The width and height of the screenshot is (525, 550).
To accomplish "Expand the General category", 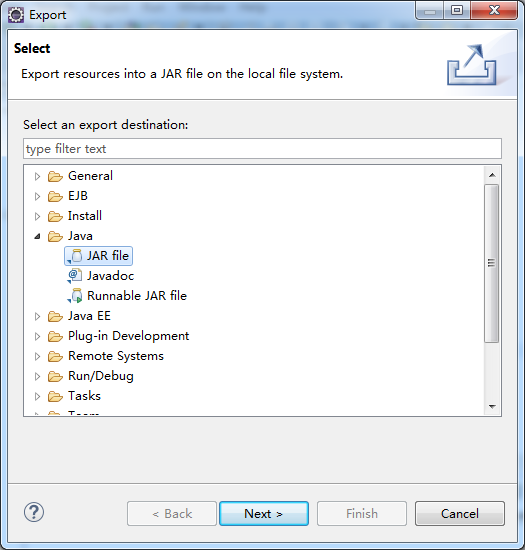I will 37,176.
